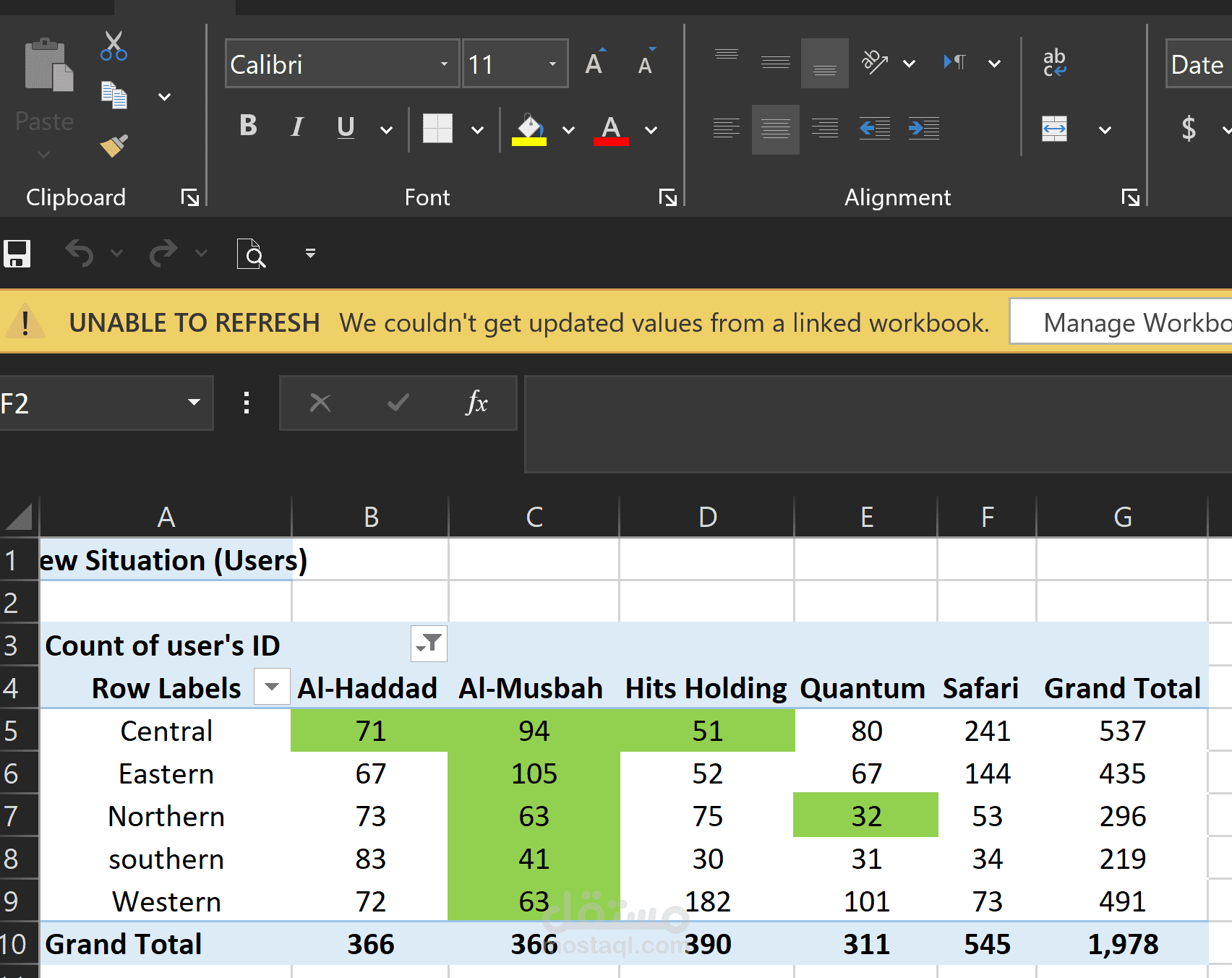Expand the fill color palette arrow

click(568, 130)
